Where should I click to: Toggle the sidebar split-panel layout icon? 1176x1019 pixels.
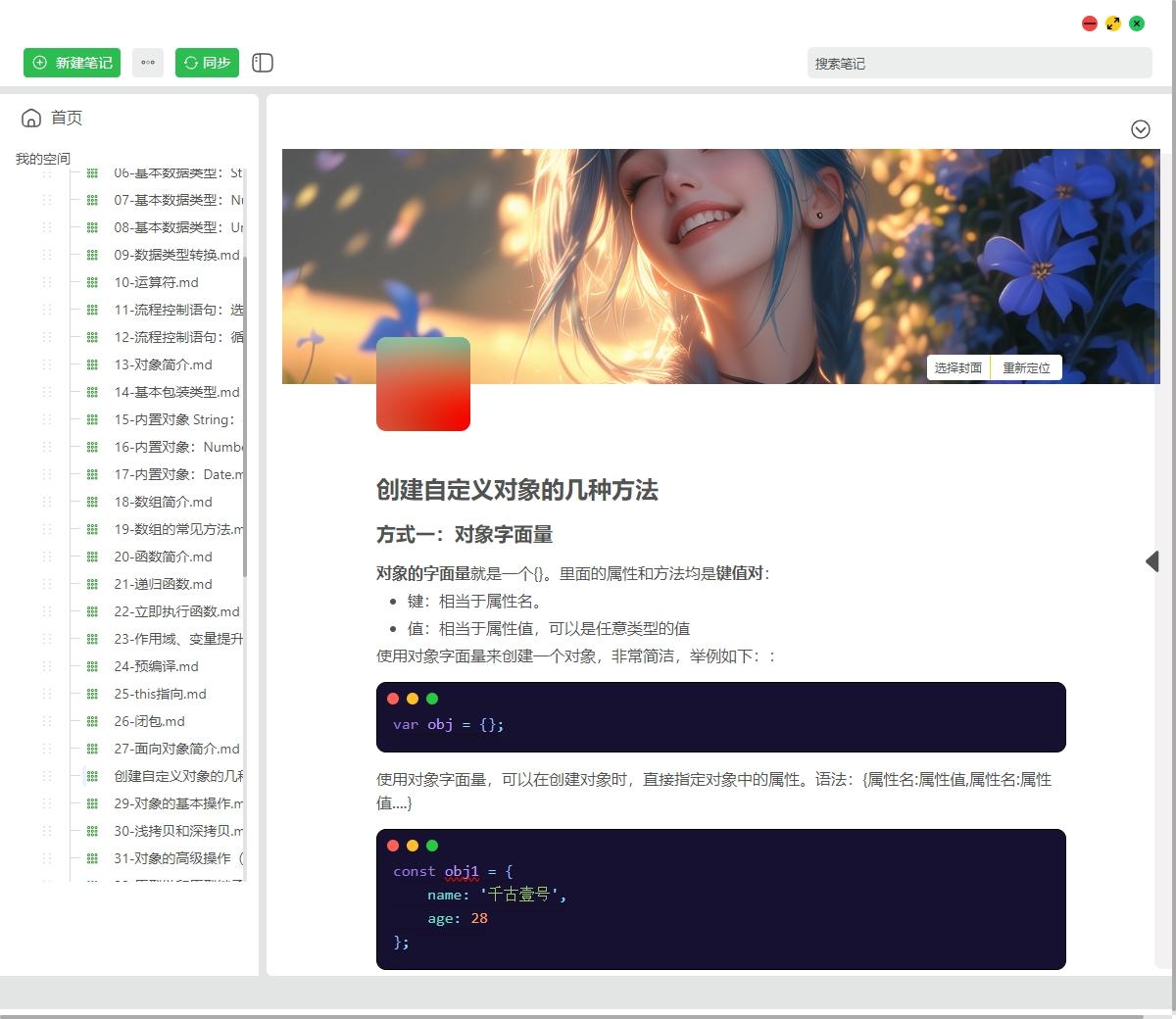(262, 63)
